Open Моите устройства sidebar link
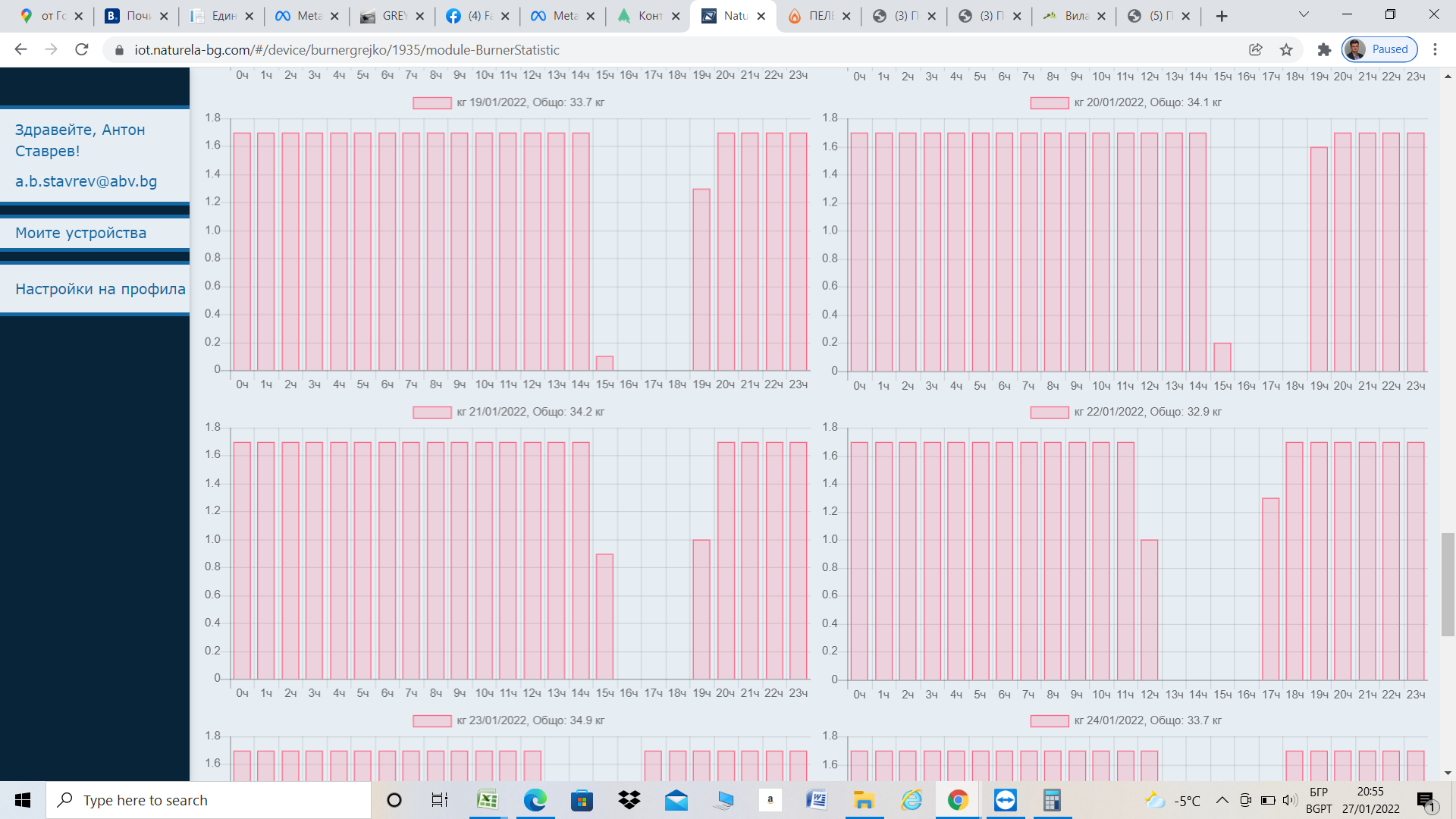 [81, 233]
